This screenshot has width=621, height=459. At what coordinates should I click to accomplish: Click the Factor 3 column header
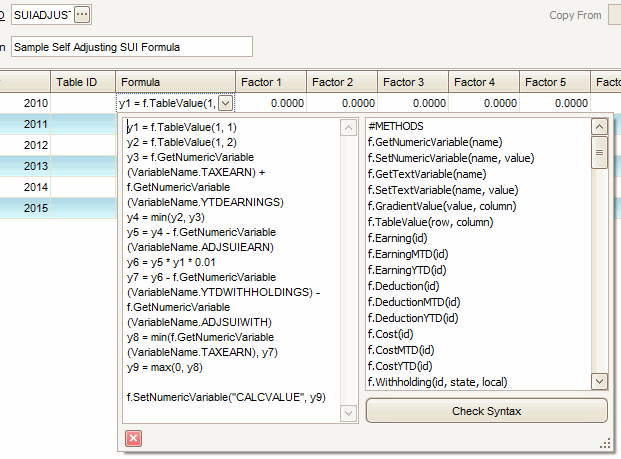pyautogui.click(x=412, y=82)
